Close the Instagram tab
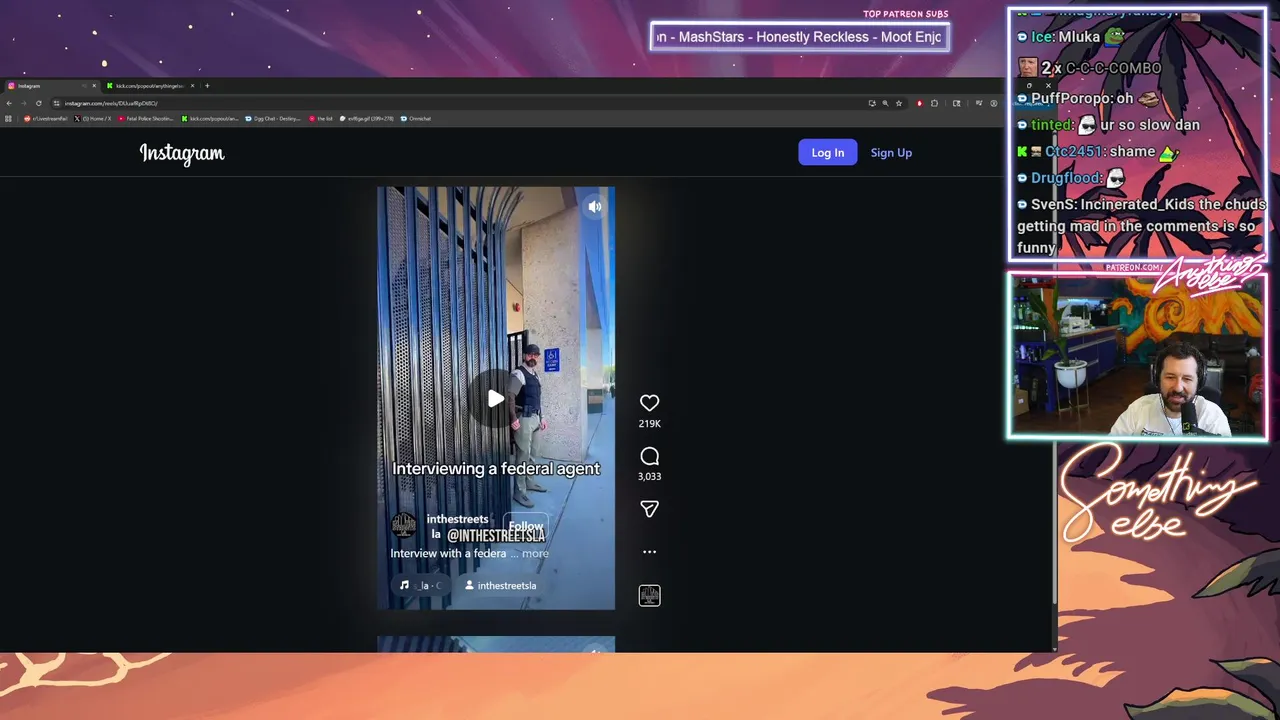1280x720 pixels. pyautogui.click(x=94, y=86)
